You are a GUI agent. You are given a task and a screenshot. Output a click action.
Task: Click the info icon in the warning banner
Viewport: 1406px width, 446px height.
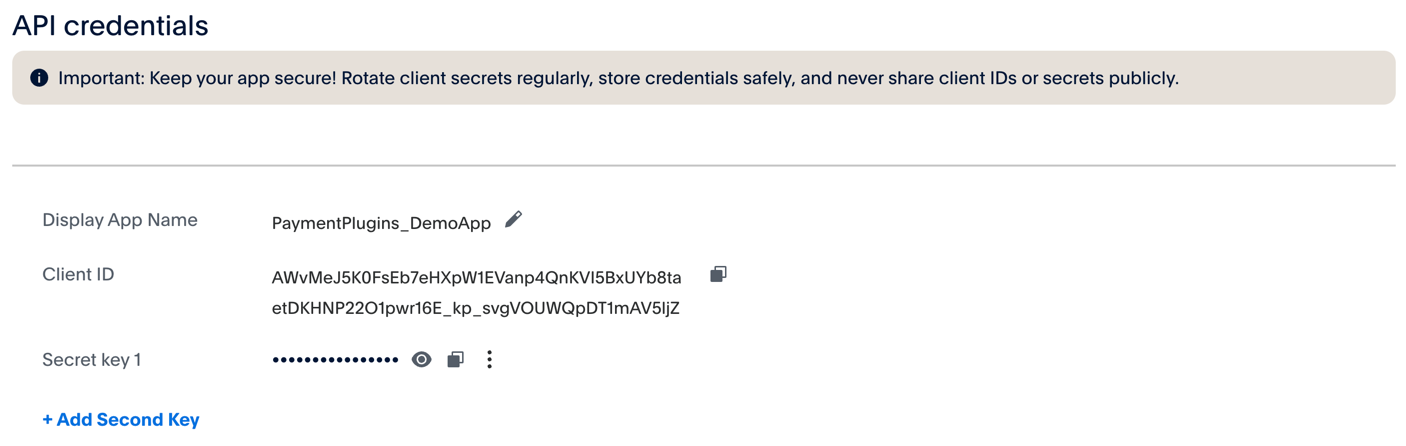39,78
